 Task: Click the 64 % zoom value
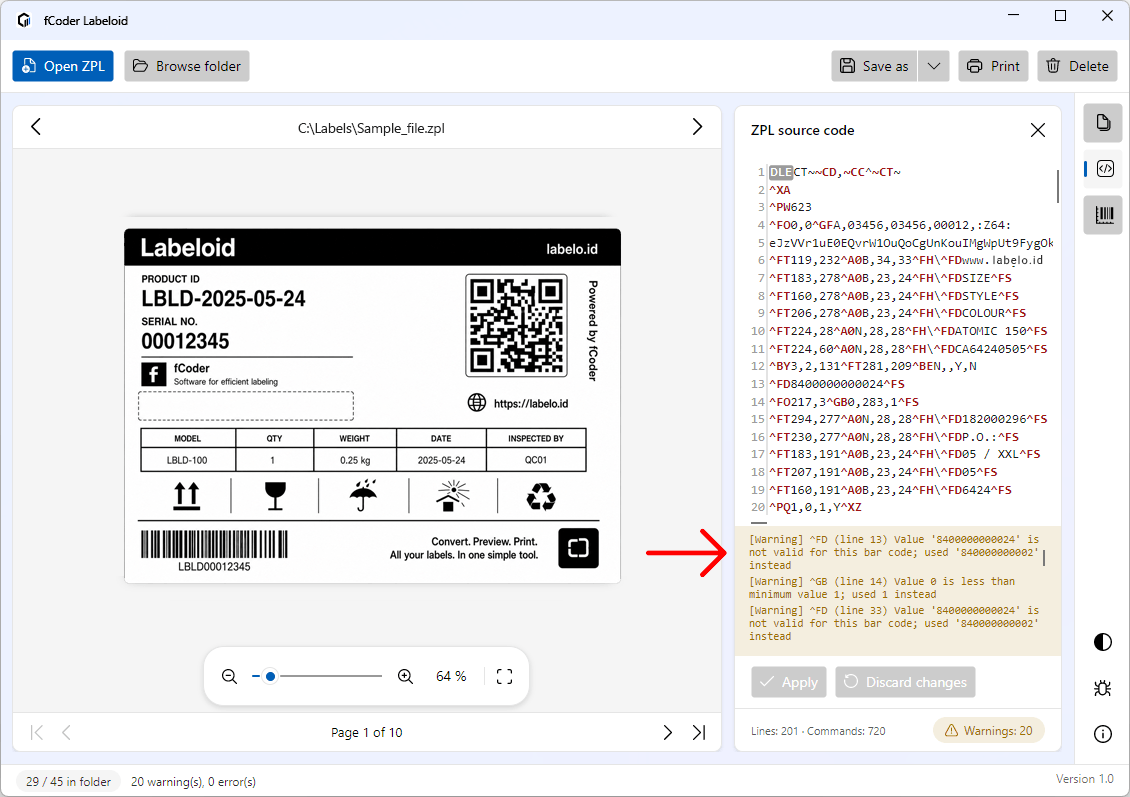[451, 677]
